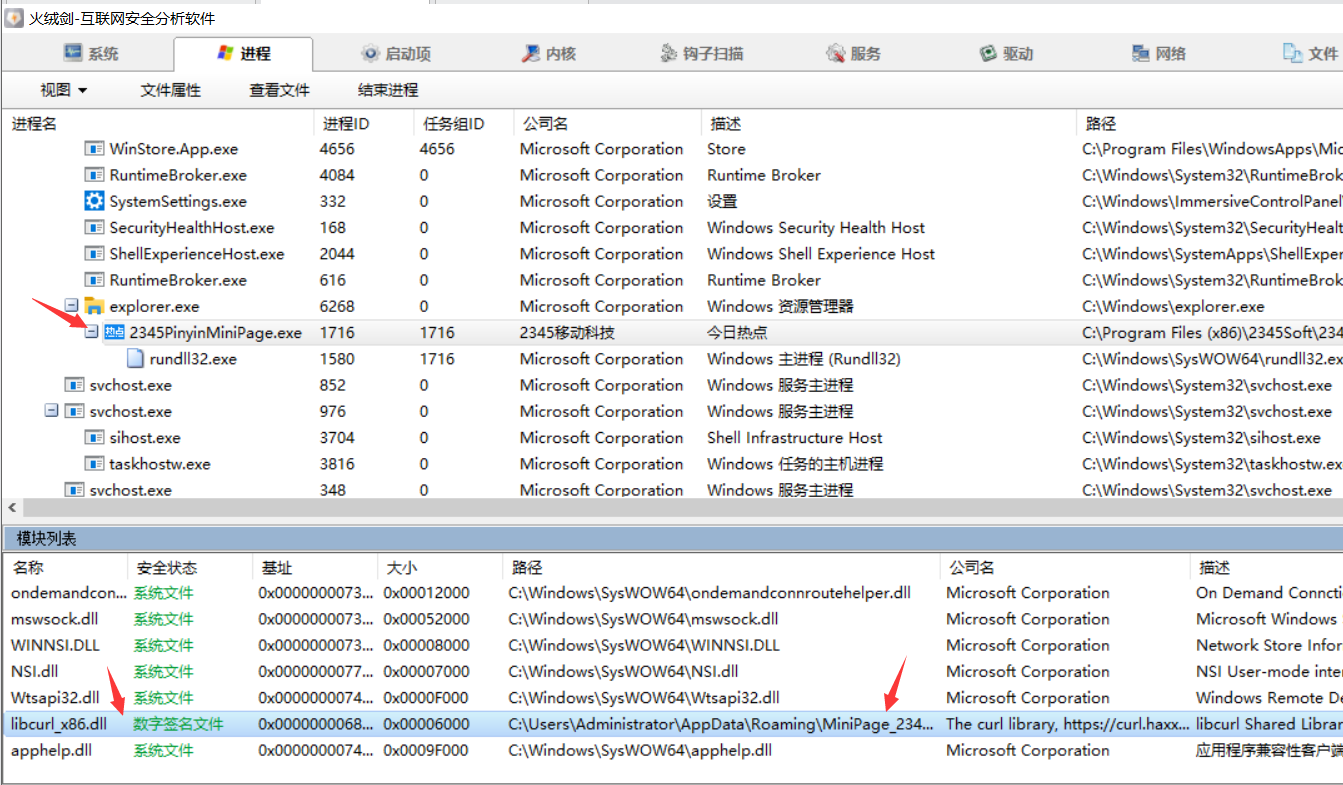Click the ShellExperienceHost.exe process icon
The image size is (1343, 785).
pos(94,254)
